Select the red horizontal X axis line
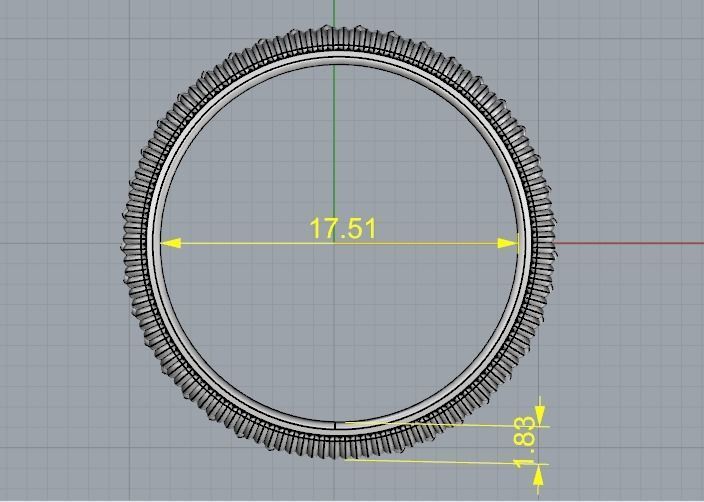Viewport: 704px width, 502px height. point(629,243)
